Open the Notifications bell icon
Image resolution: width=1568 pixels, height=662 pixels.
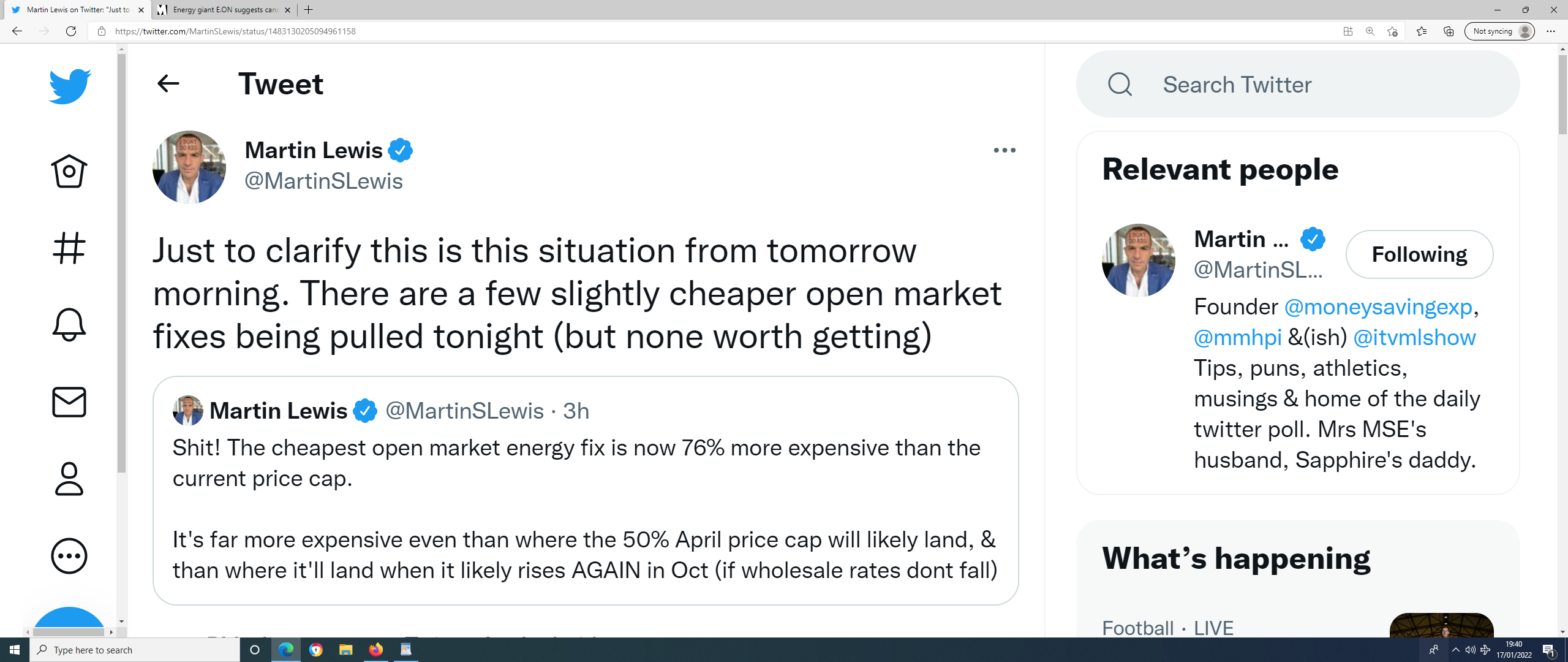[69, 324]
